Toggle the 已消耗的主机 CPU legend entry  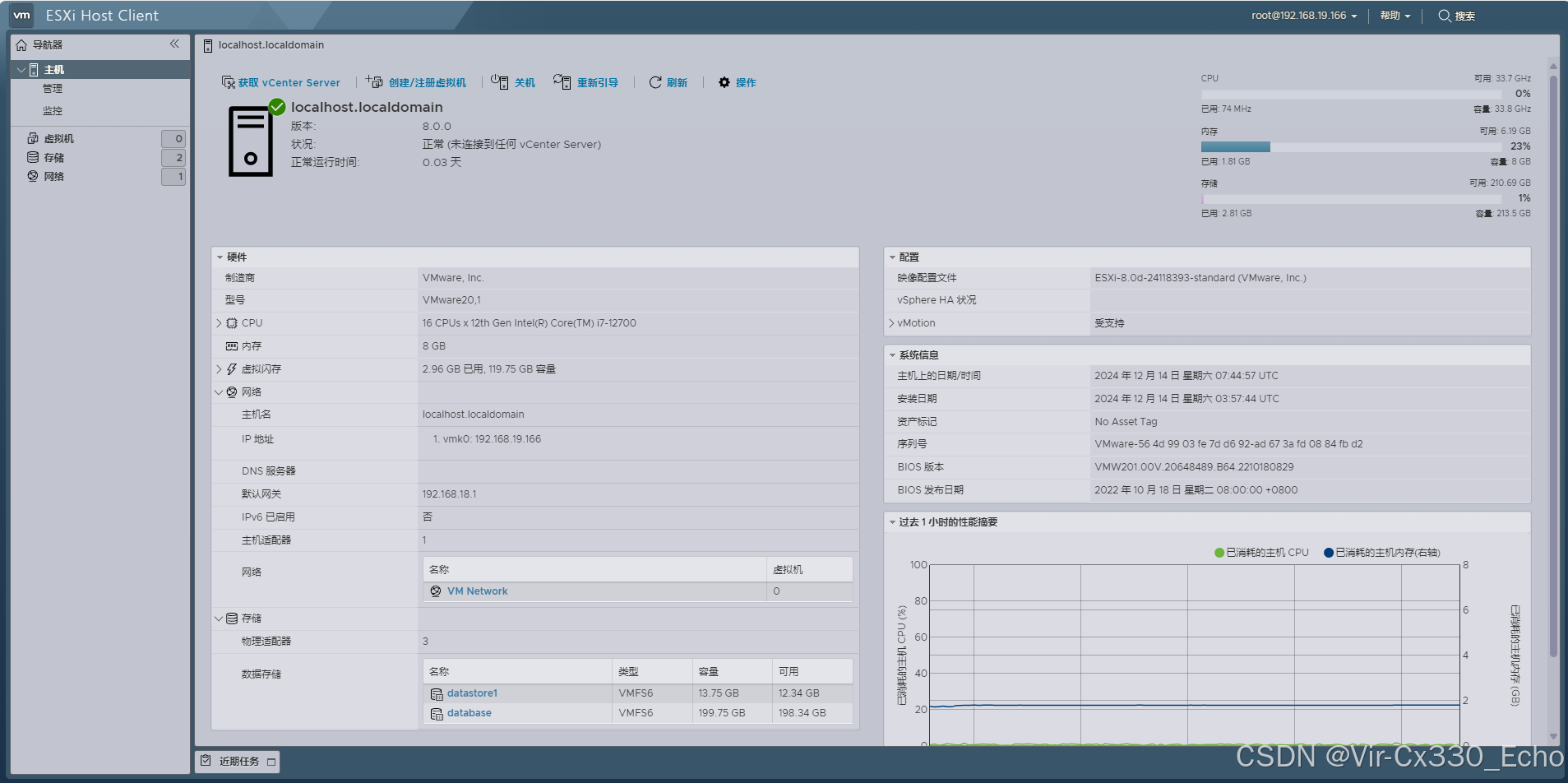[x=1261, y=553]
